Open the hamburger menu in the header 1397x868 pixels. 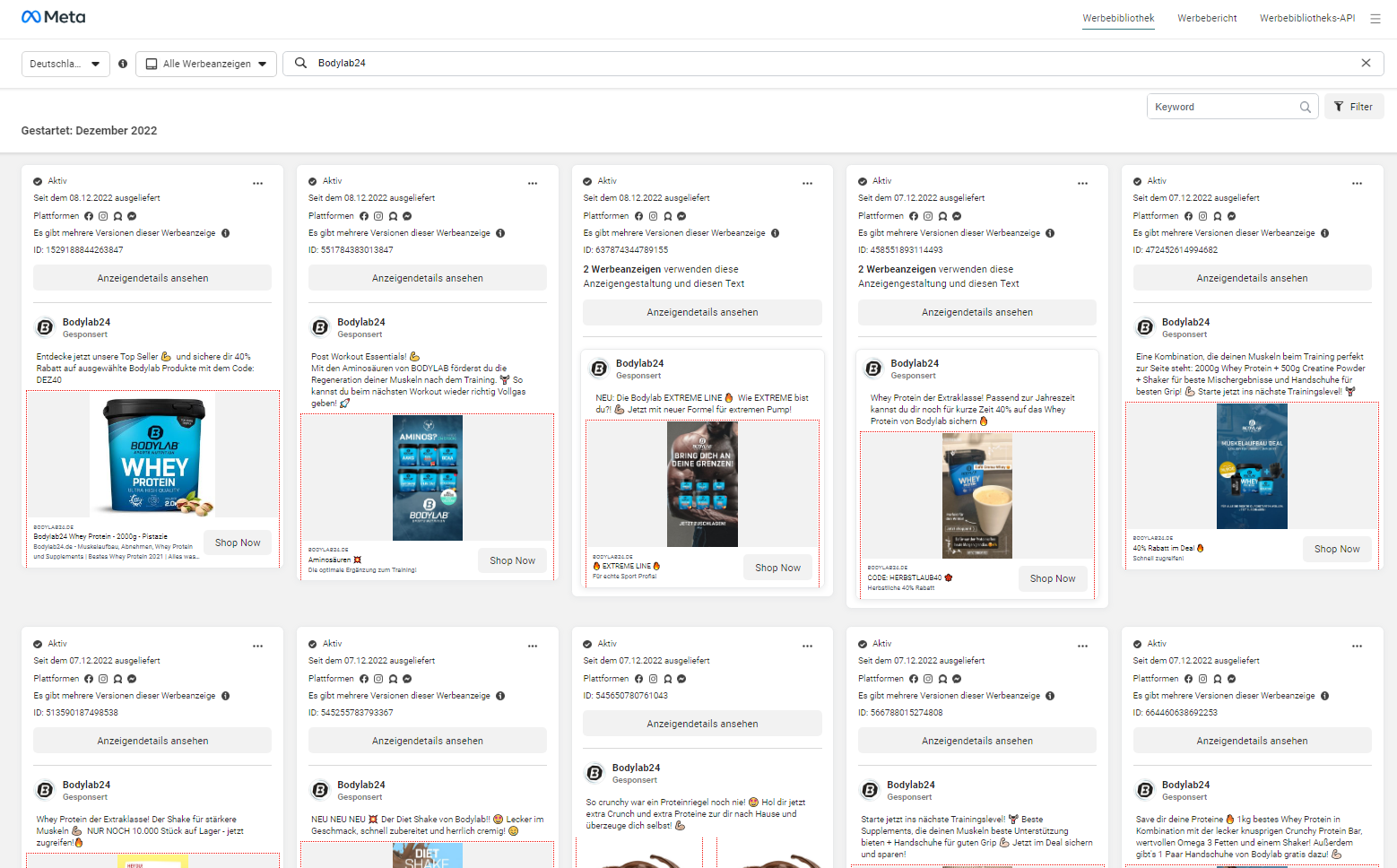point(1375,18)
